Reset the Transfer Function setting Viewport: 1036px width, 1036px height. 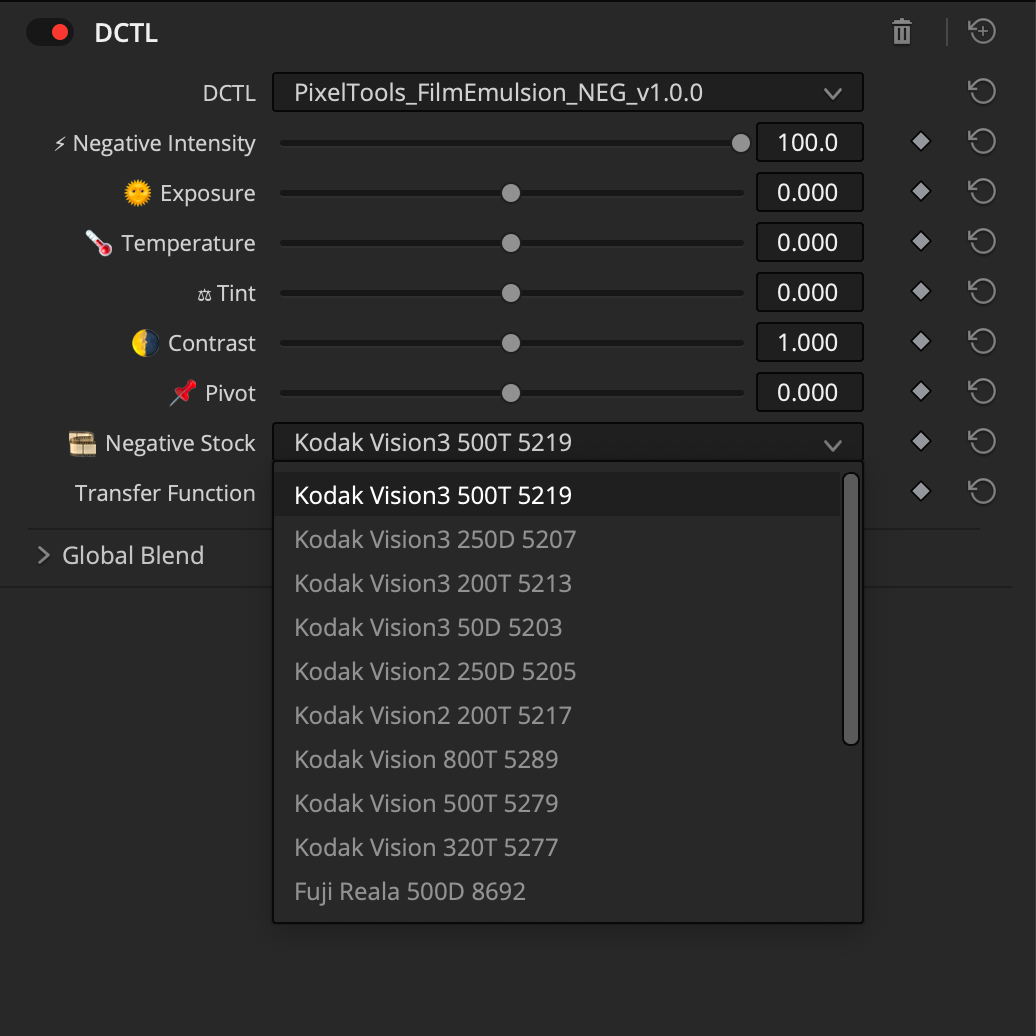pos(981,491)
